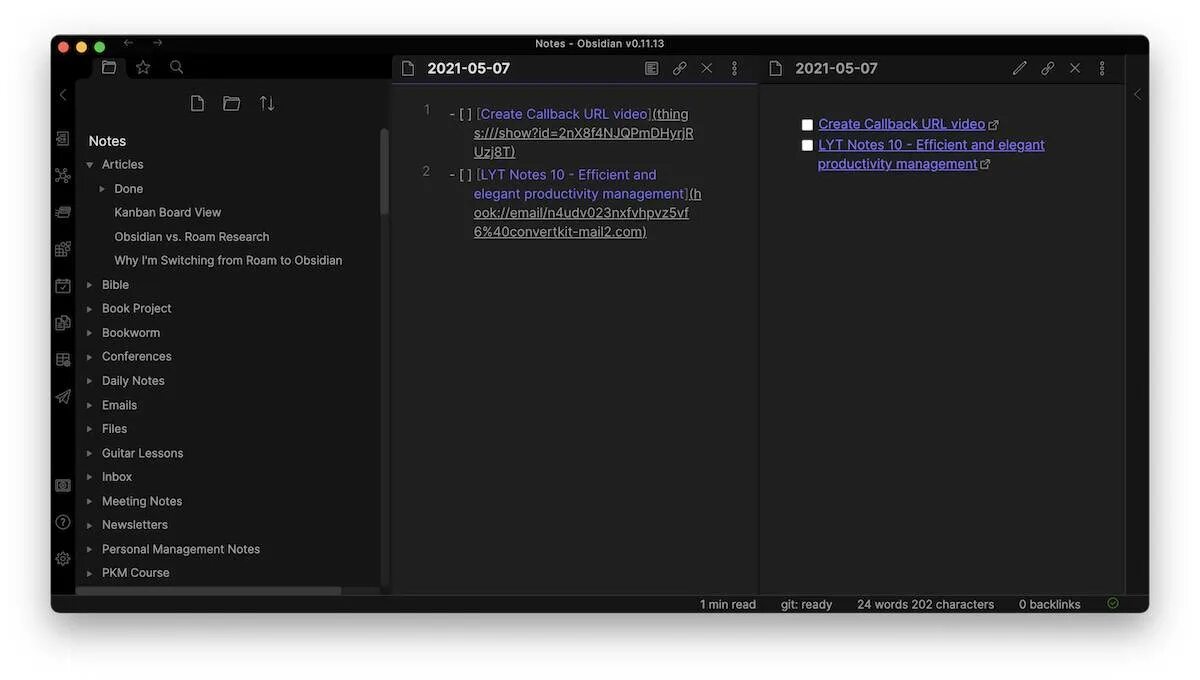Create a new note using the sidebar icon
This screenshot has width=1200, height=680.
tap(196, 102)
